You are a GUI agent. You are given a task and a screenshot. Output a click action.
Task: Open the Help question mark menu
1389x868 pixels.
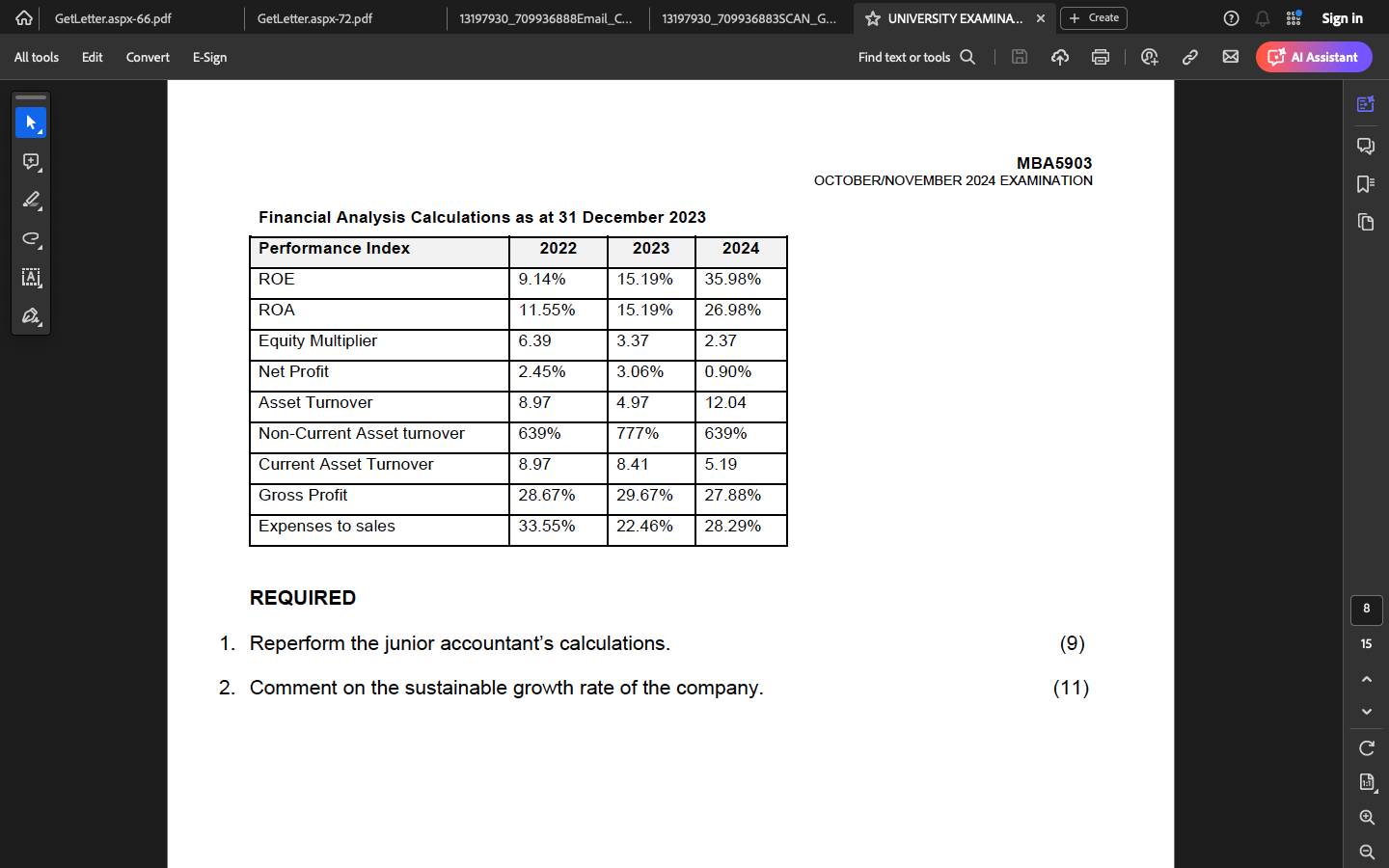[1231, 18]
